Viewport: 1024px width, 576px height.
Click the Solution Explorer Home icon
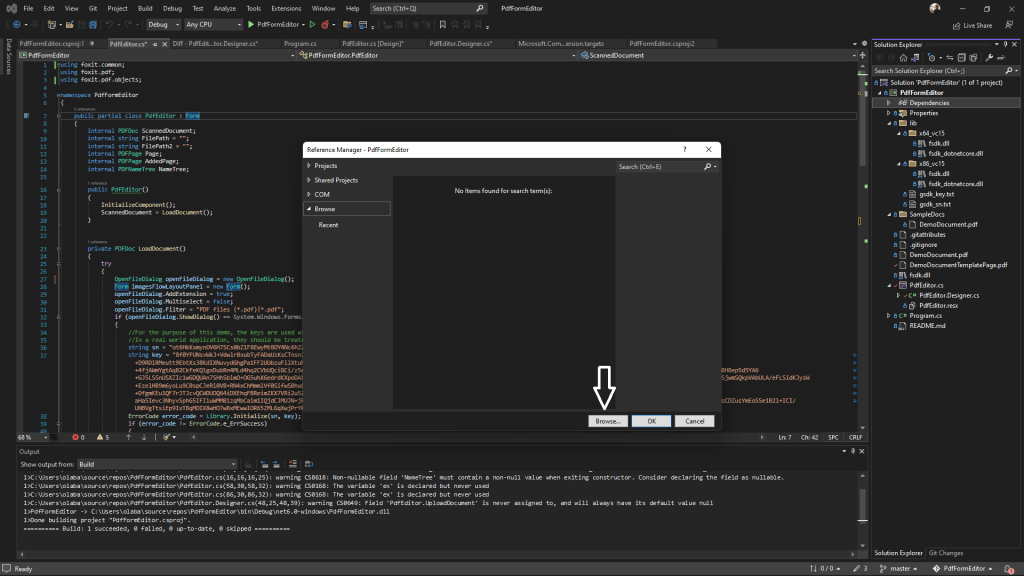pyautogui.click(x=903, y=57)
